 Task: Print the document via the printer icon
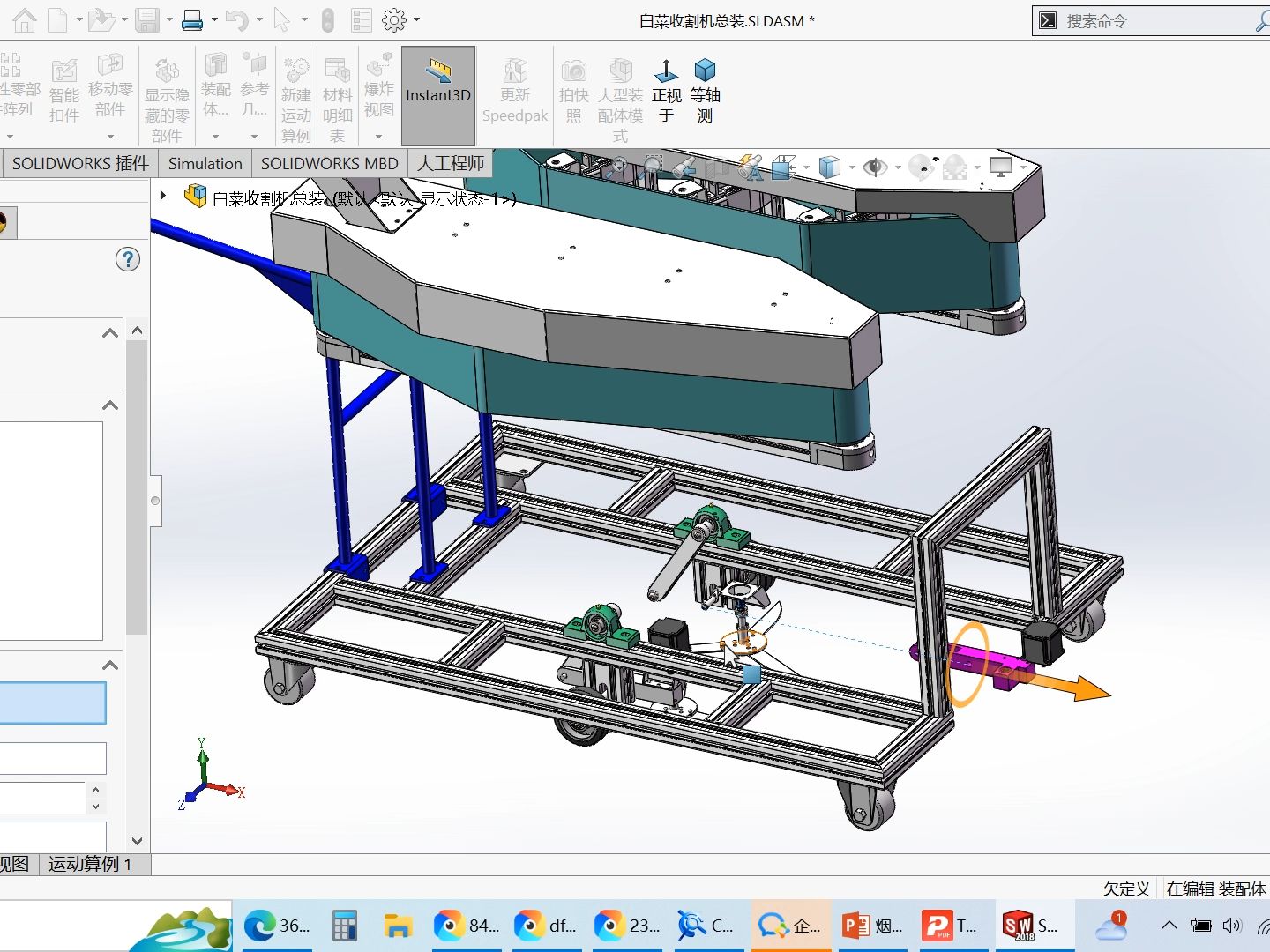click(x=192, y=20)
